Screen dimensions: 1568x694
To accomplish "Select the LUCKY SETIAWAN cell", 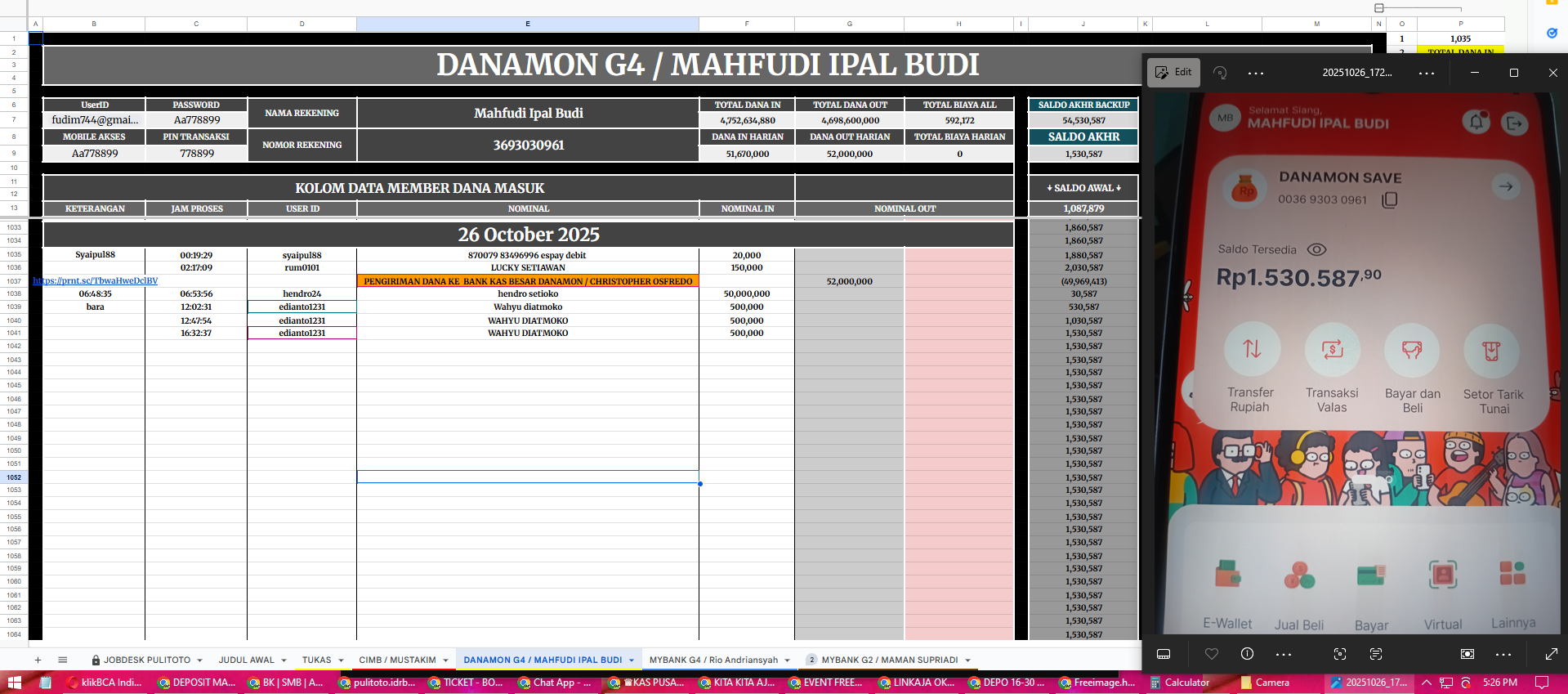I will (528, 267).
